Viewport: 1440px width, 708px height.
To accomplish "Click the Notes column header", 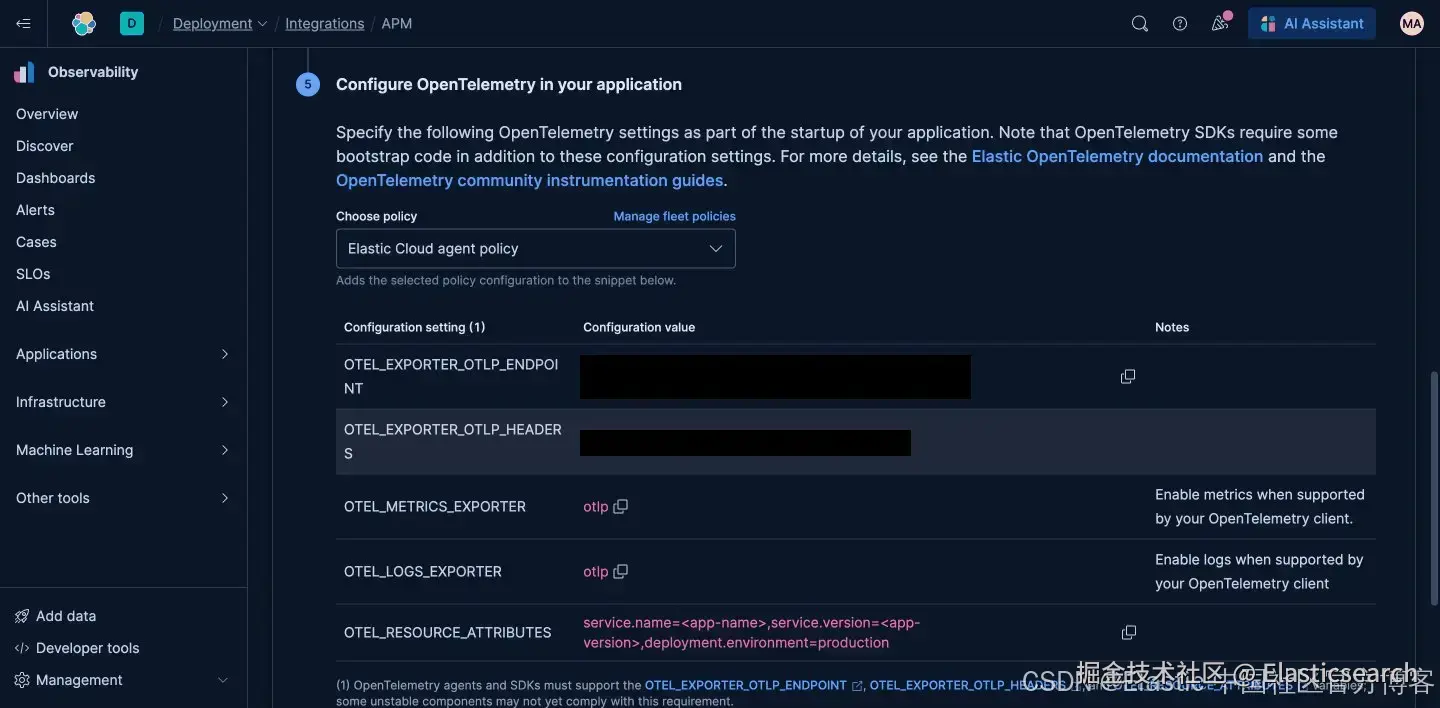I will click(x=1172, y=327).
